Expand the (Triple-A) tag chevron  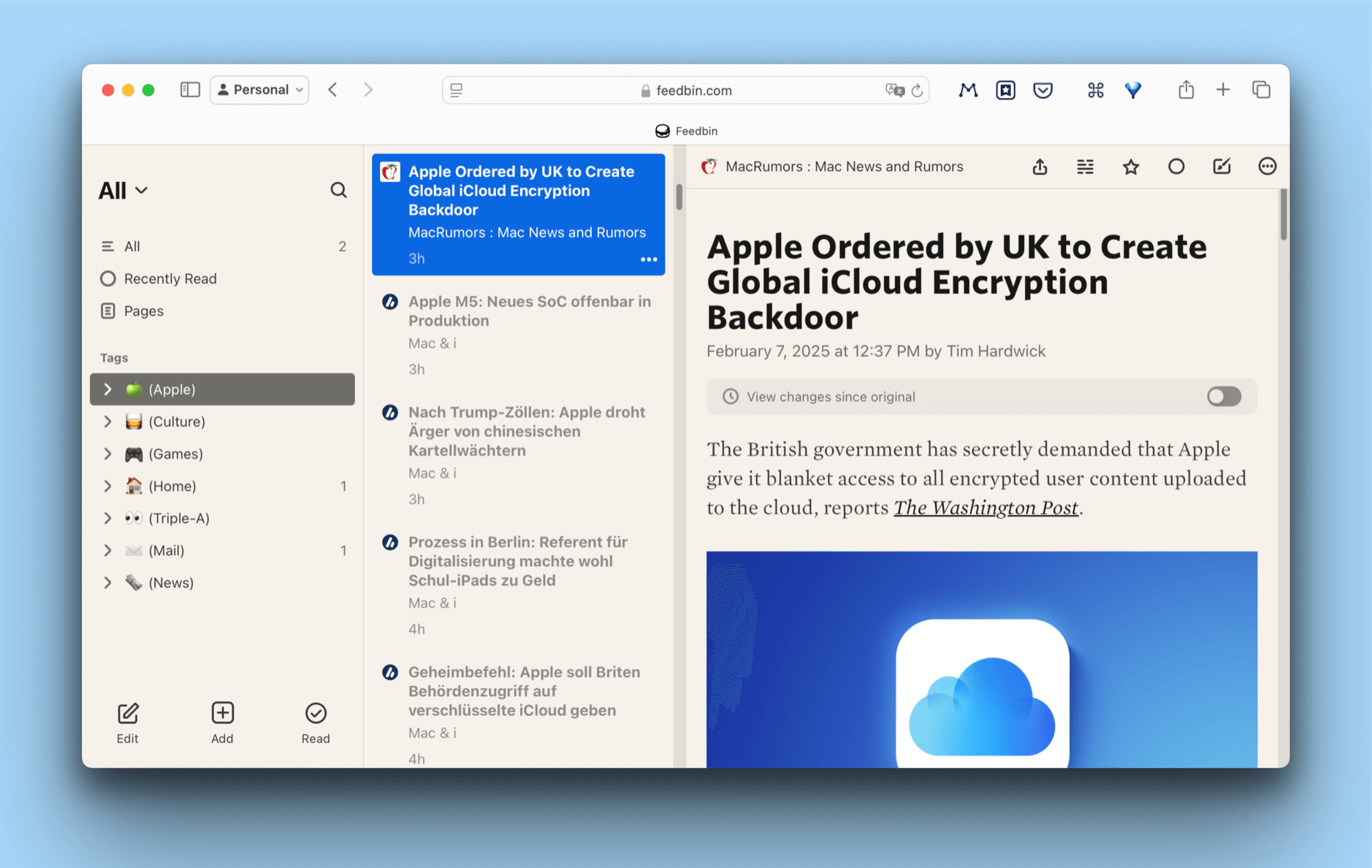[x=108, y=518]
